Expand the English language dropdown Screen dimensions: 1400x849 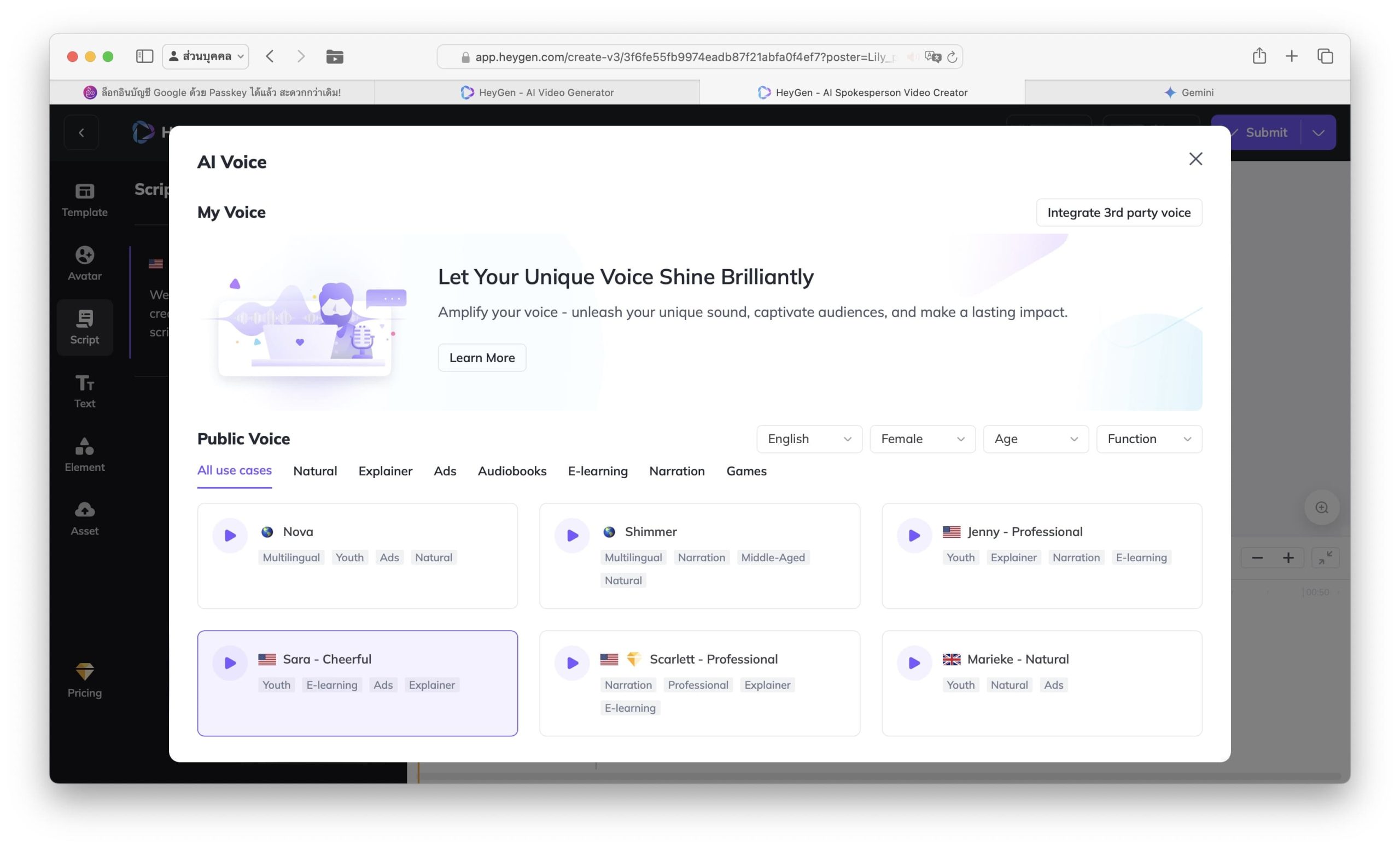pyautogui.click(x=808, y=439)
